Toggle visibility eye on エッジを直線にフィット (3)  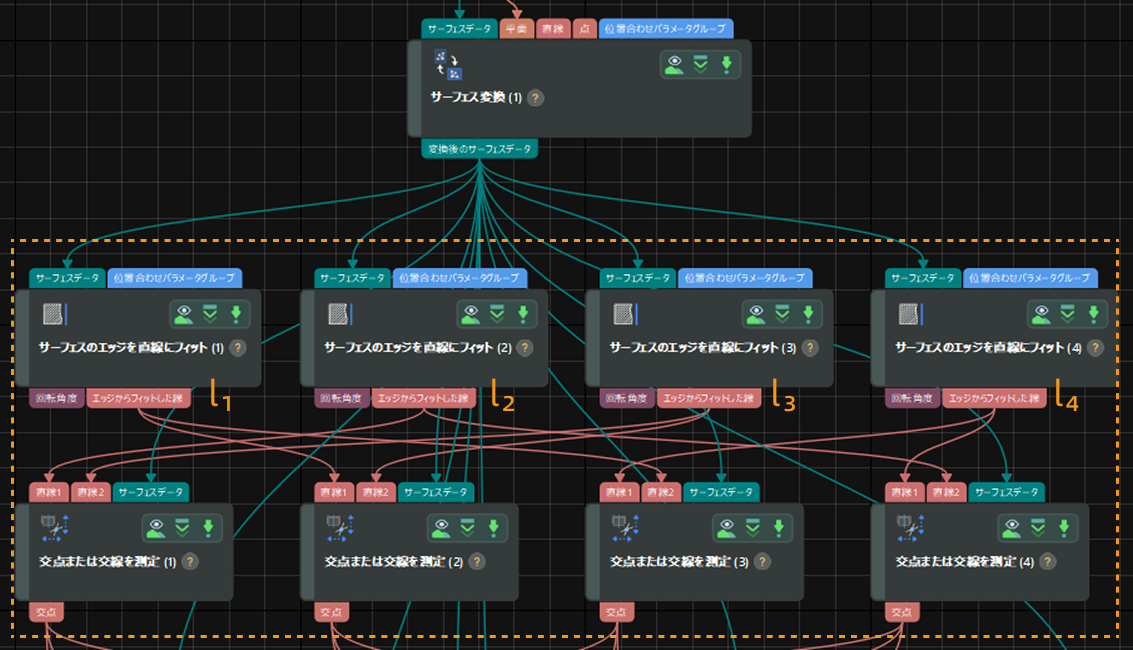coord(757,314)
